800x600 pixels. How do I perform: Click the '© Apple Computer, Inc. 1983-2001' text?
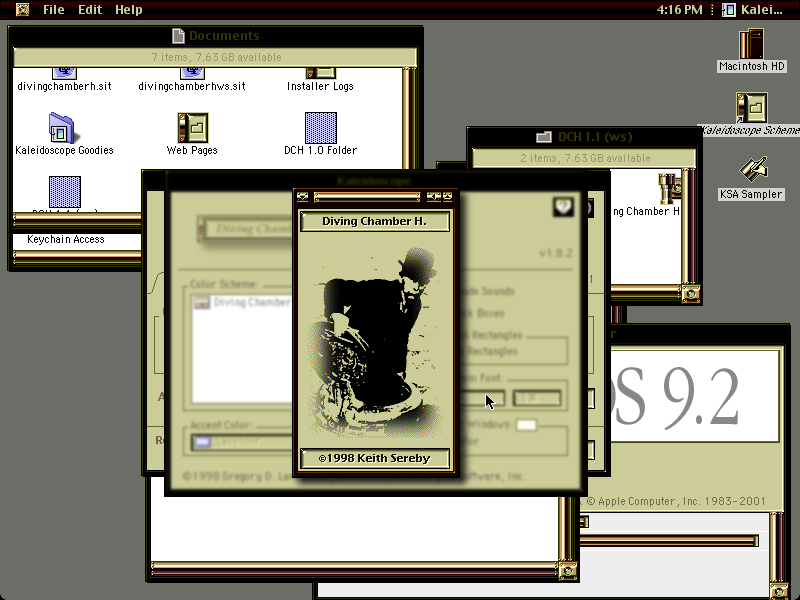(x=676, y=502)
